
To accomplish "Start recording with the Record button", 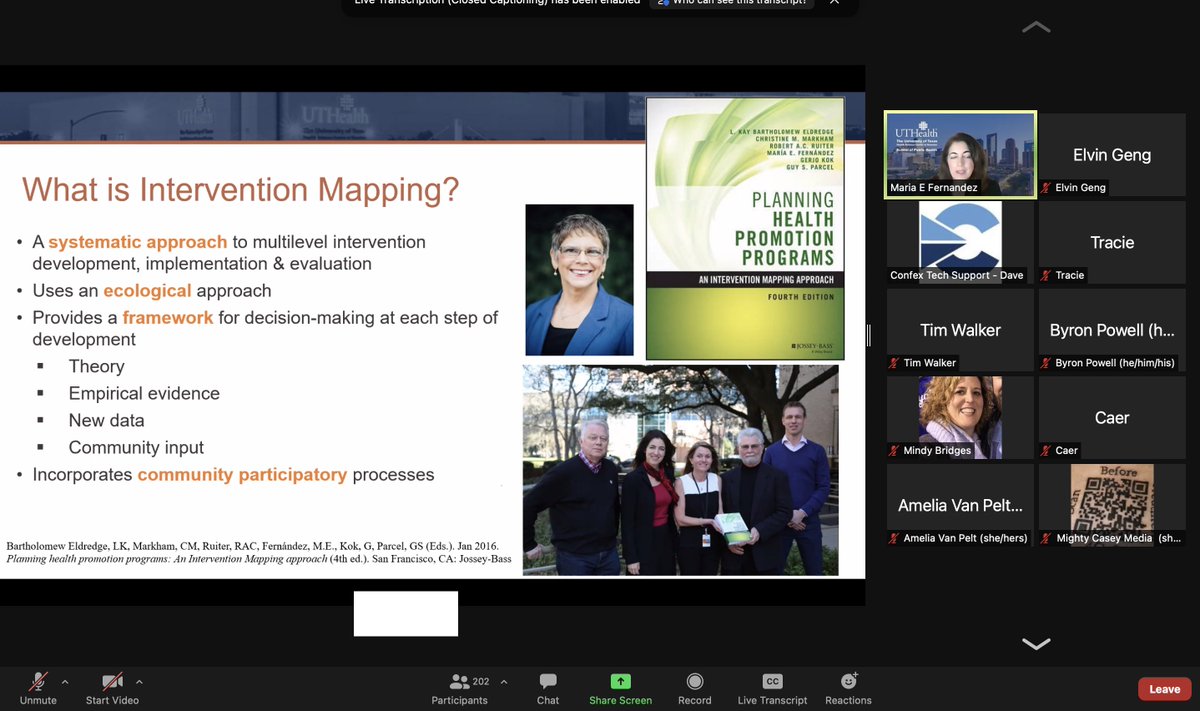I will (x=695, y=688).
